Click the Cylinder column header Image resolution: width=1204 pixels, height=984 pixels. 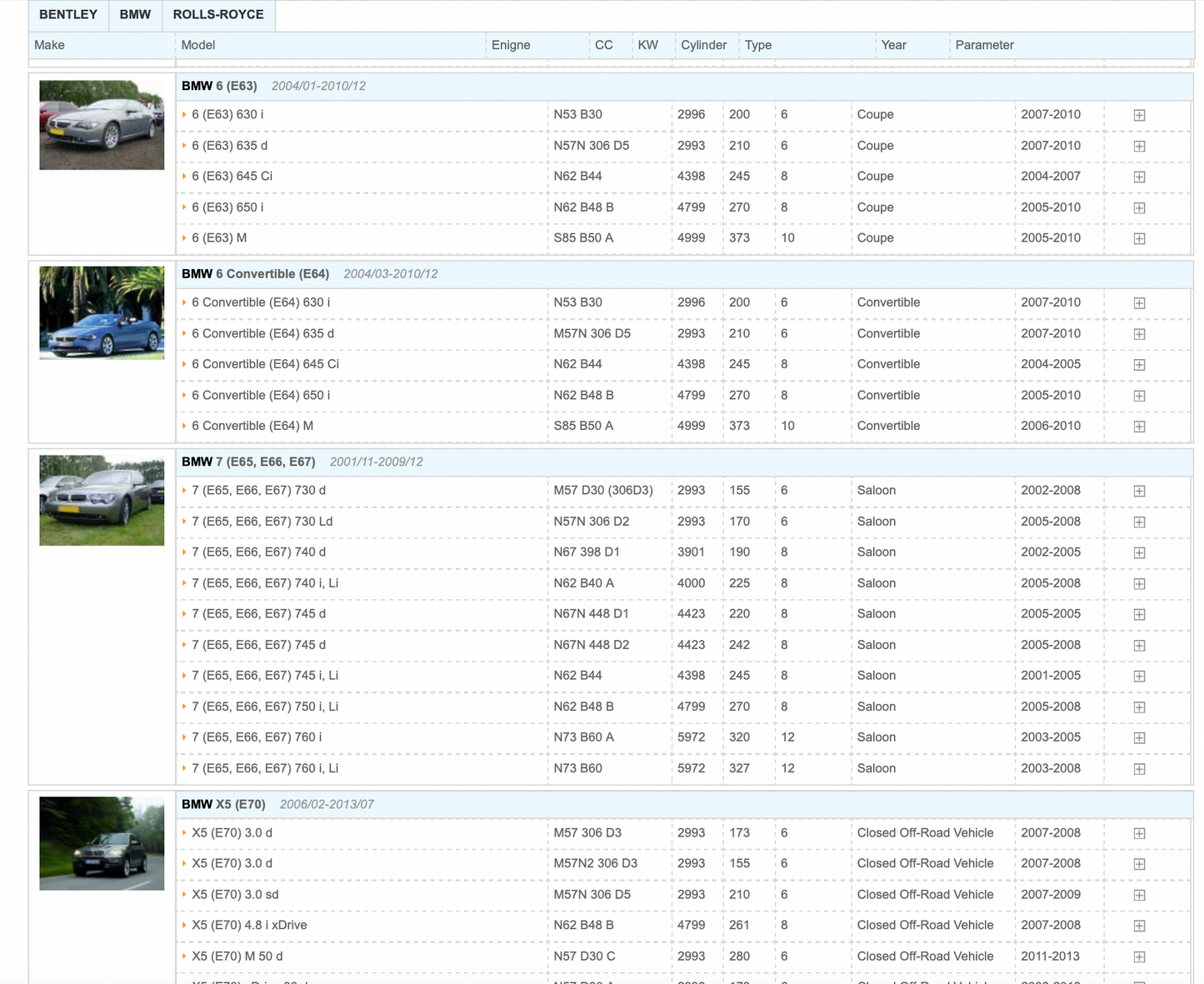pyautogui.click(x=703, y=45)
